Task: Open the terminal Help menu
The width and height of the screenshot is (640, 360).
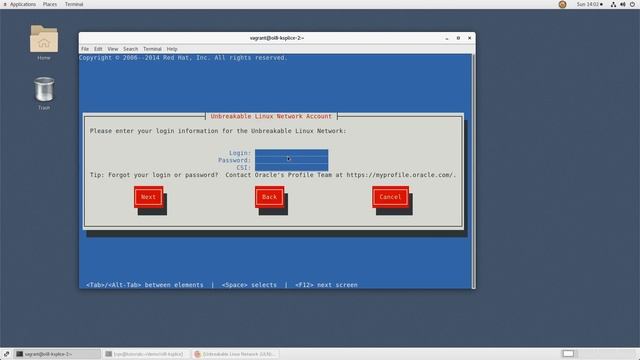Action: point(172,49)
